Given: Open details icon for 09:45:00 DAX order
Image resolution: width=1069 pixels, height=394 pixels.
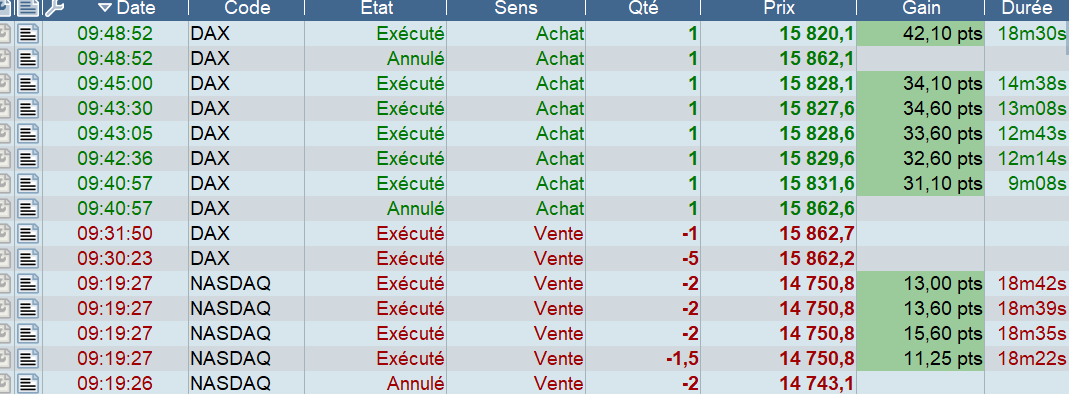Looking at the screenshot, I should (x=28, y=84).
